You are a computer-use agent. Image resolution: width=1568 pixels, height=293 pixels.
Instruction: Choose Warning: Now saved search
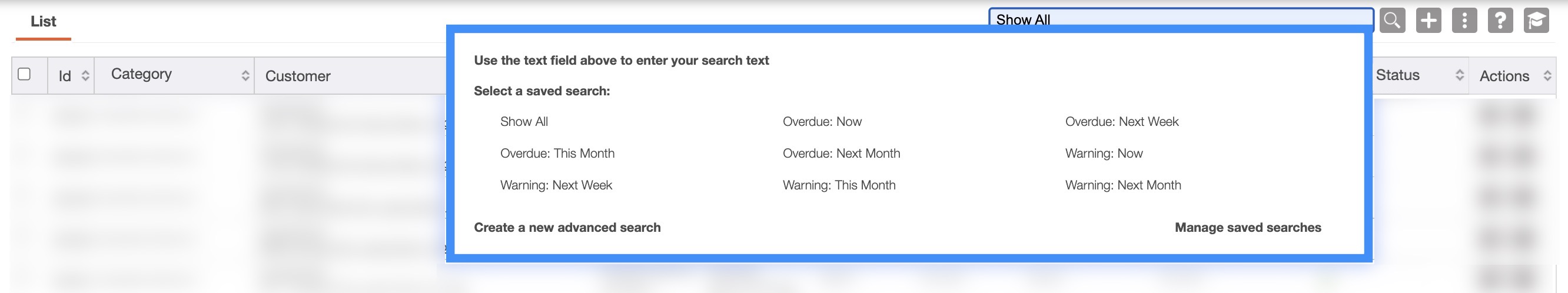(1104, 153)
